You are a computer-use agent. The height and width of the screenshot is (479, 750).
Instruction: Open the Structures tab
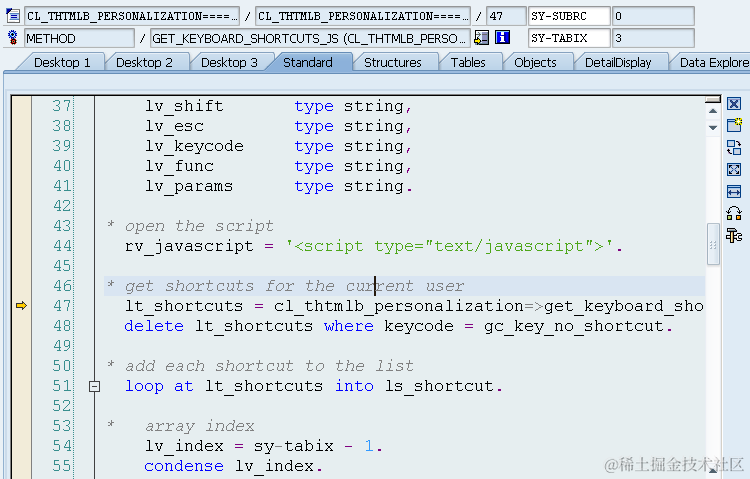[393, 63]
